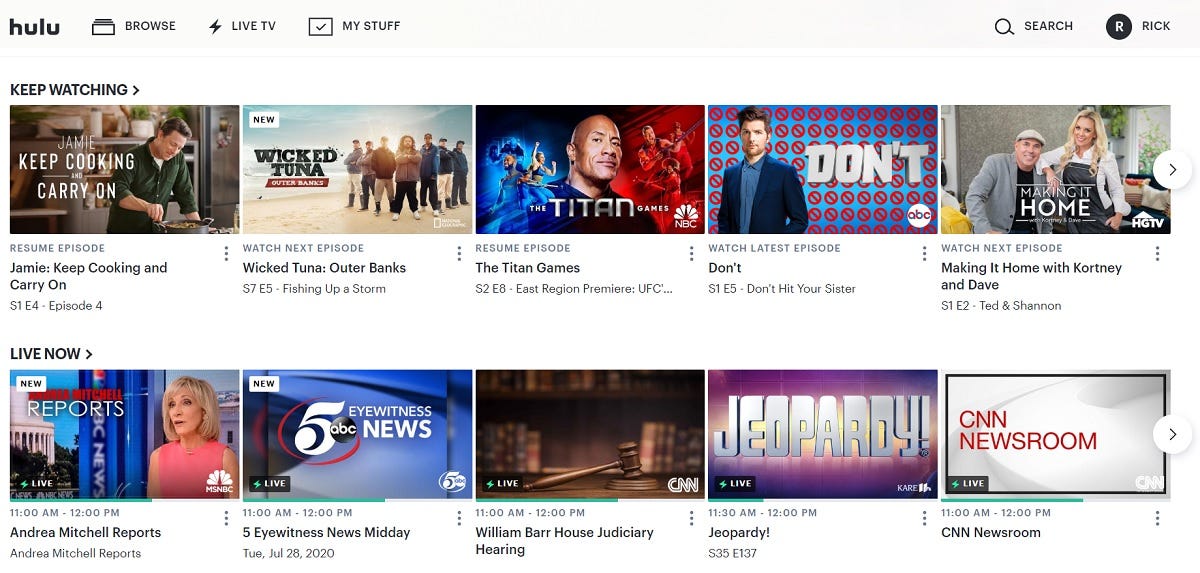Viewport: 1200px width, 573px height.
Task: Go to Live TV
Action: point(241,26)
